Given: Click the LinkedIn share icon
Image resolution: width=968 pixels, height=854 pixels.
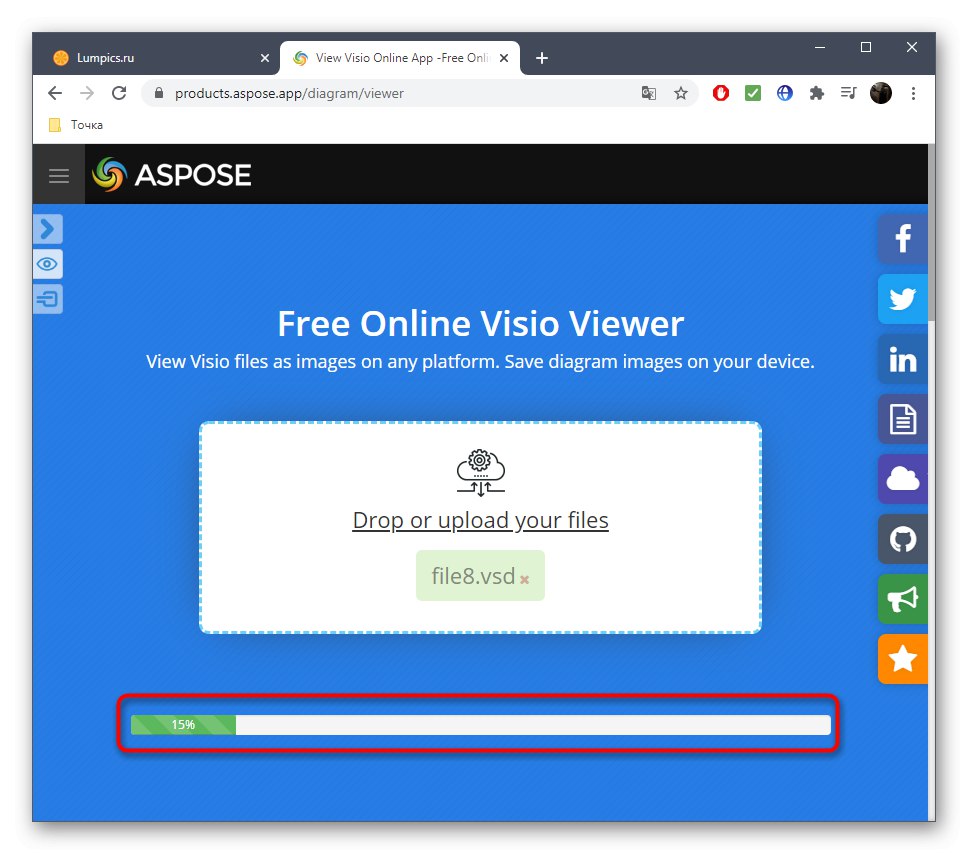Looking at the screenshot, I should pos(903,359).
